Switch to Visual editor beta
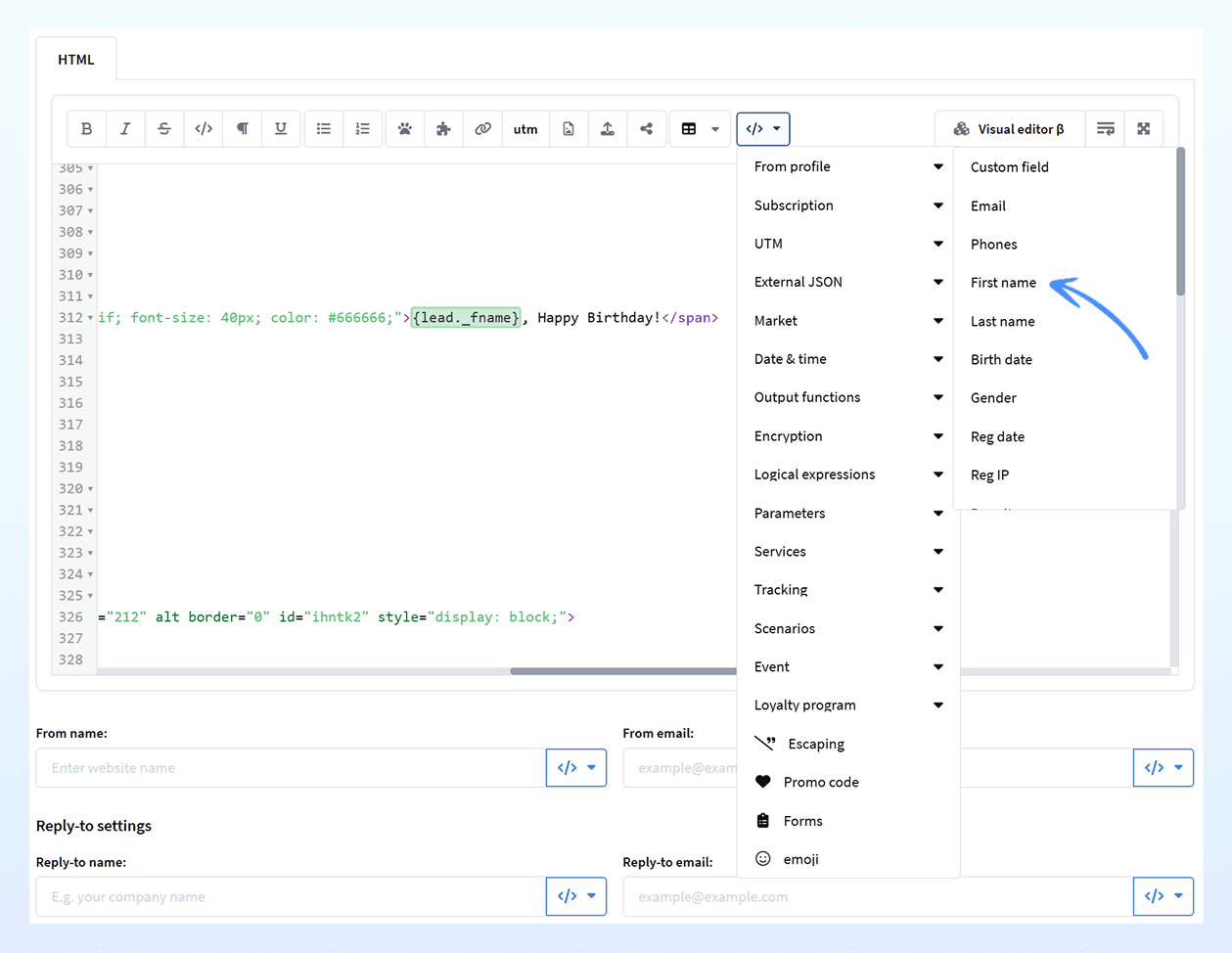Image resolution: width=1232 pixels, height=953 pixels. (1010, 129)
